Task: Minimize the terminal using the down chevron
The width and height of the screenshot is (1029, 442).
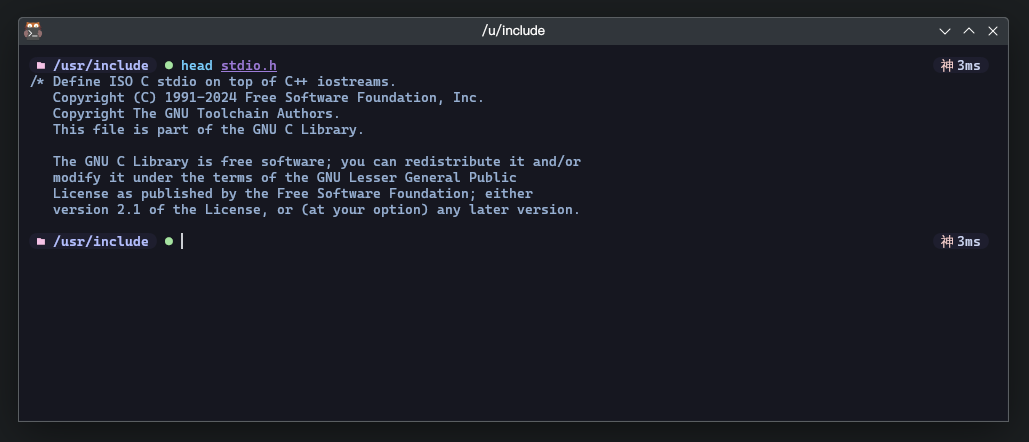Action: pyautogui.click(x=945, y=31)
